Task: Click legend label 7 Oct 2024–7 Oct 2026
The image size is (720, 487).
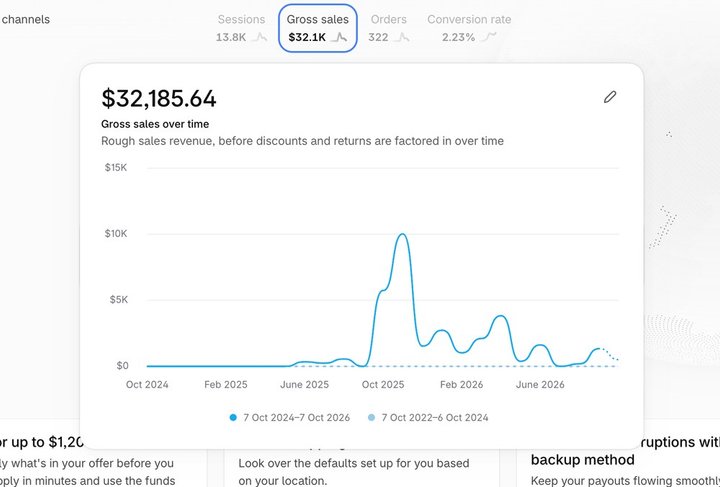Action: 297,418
